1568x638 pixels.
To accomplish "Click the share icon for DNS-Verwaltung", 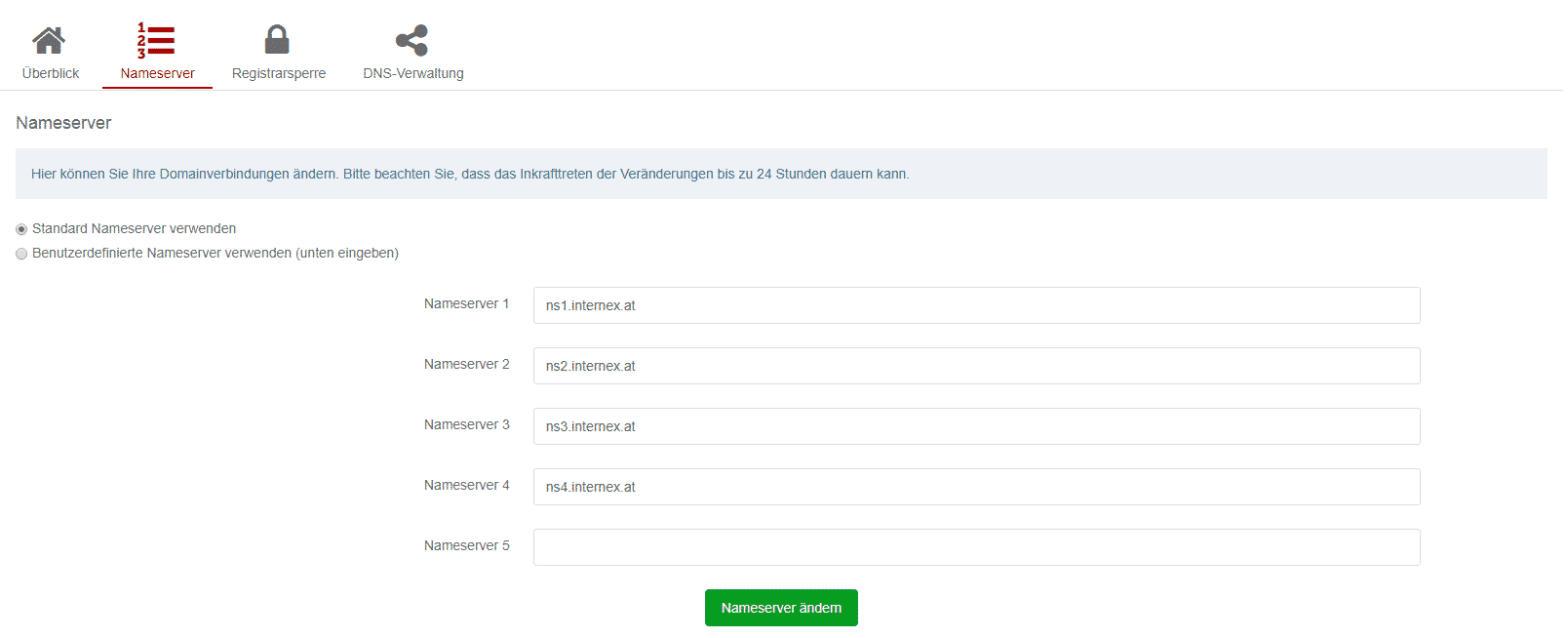I will point(412,40).
